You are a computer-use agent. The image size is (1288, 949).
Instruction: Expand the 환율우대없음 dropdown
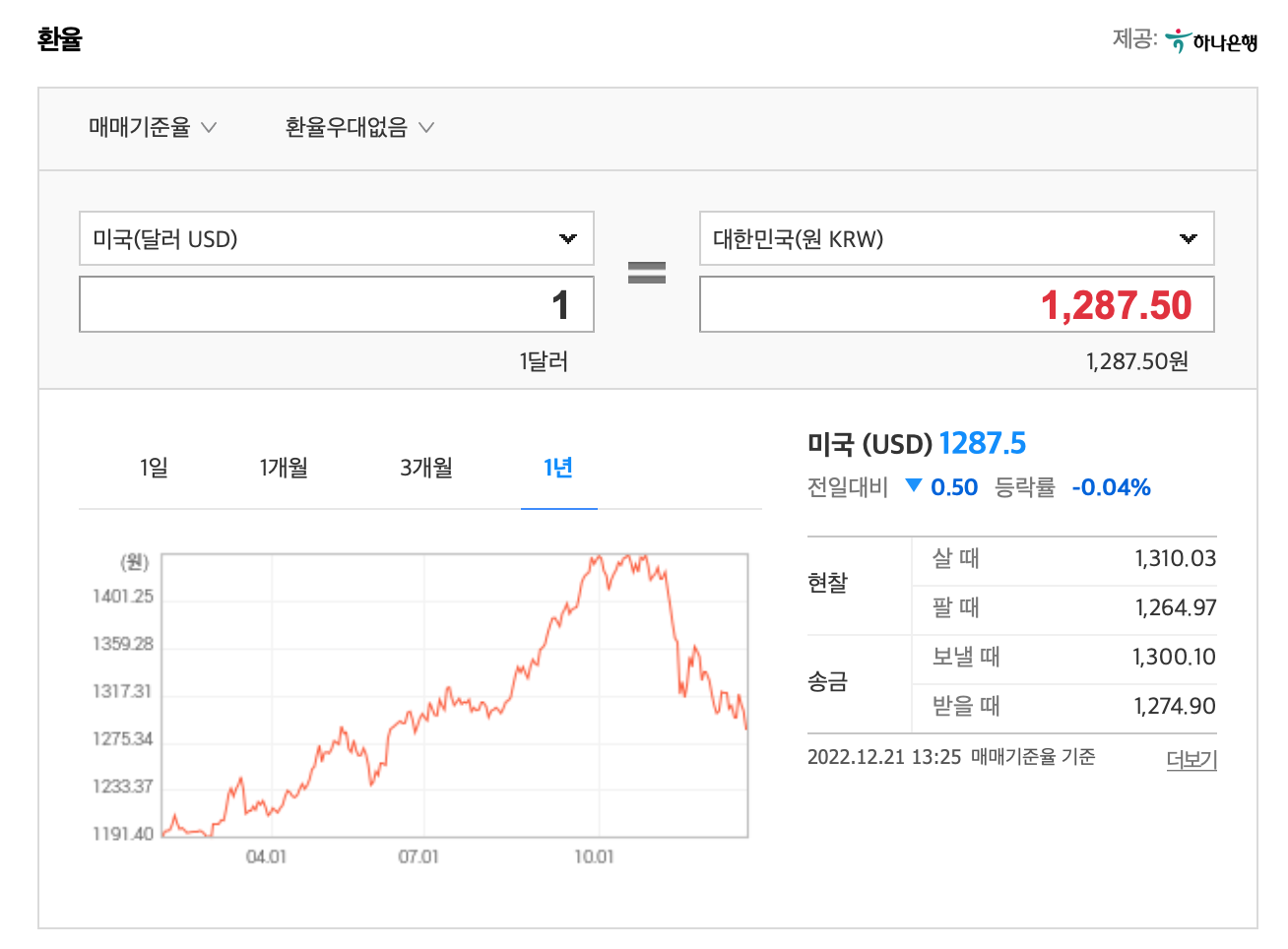358,127
